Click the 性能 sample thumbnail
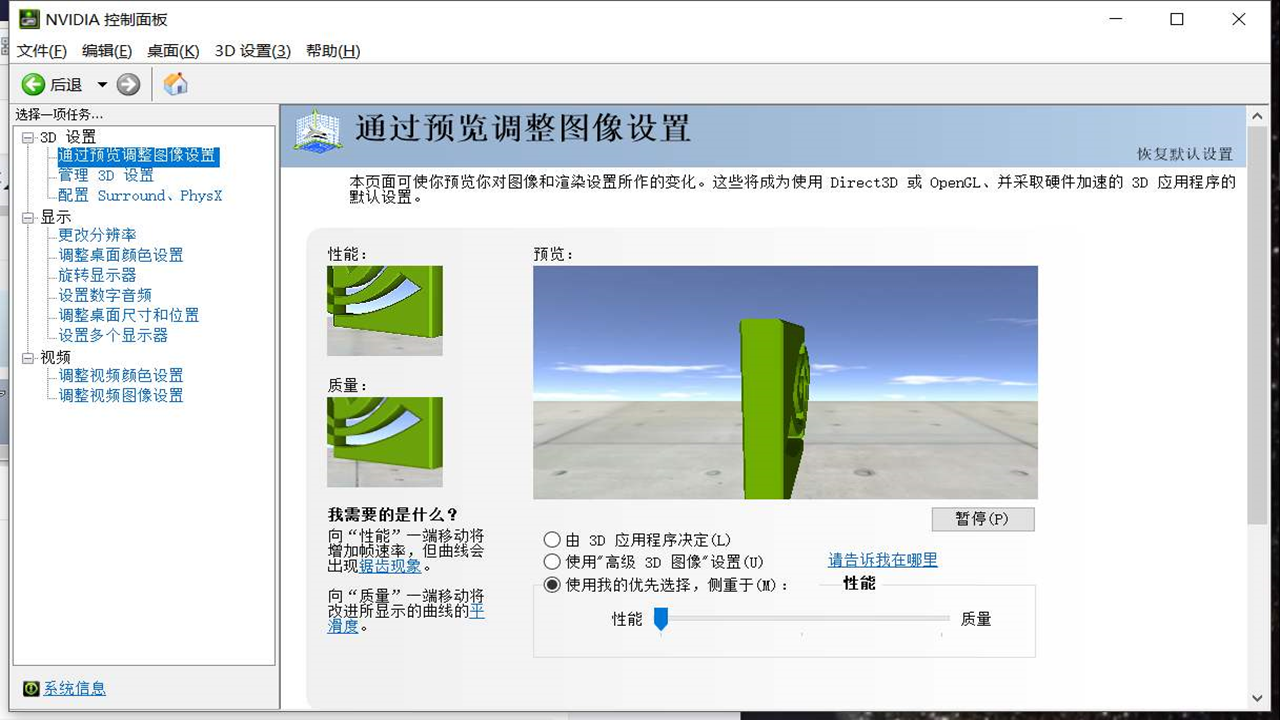 [x=385, y=310]
